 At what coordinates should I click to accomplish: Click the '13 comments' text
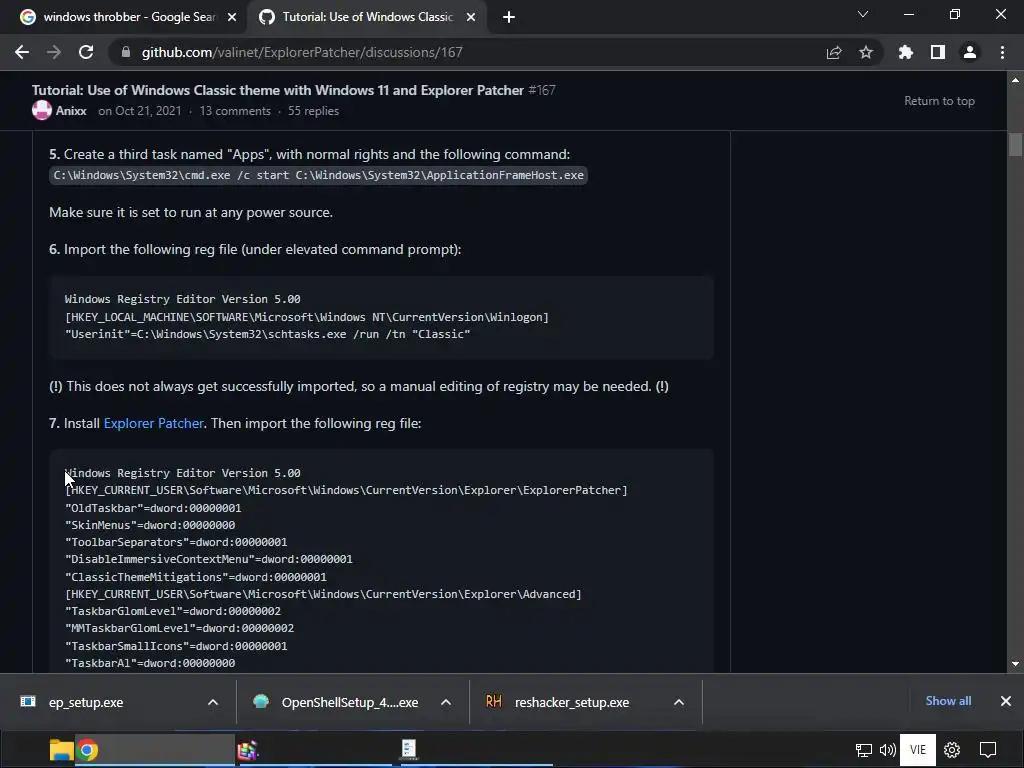pos(235,111)
